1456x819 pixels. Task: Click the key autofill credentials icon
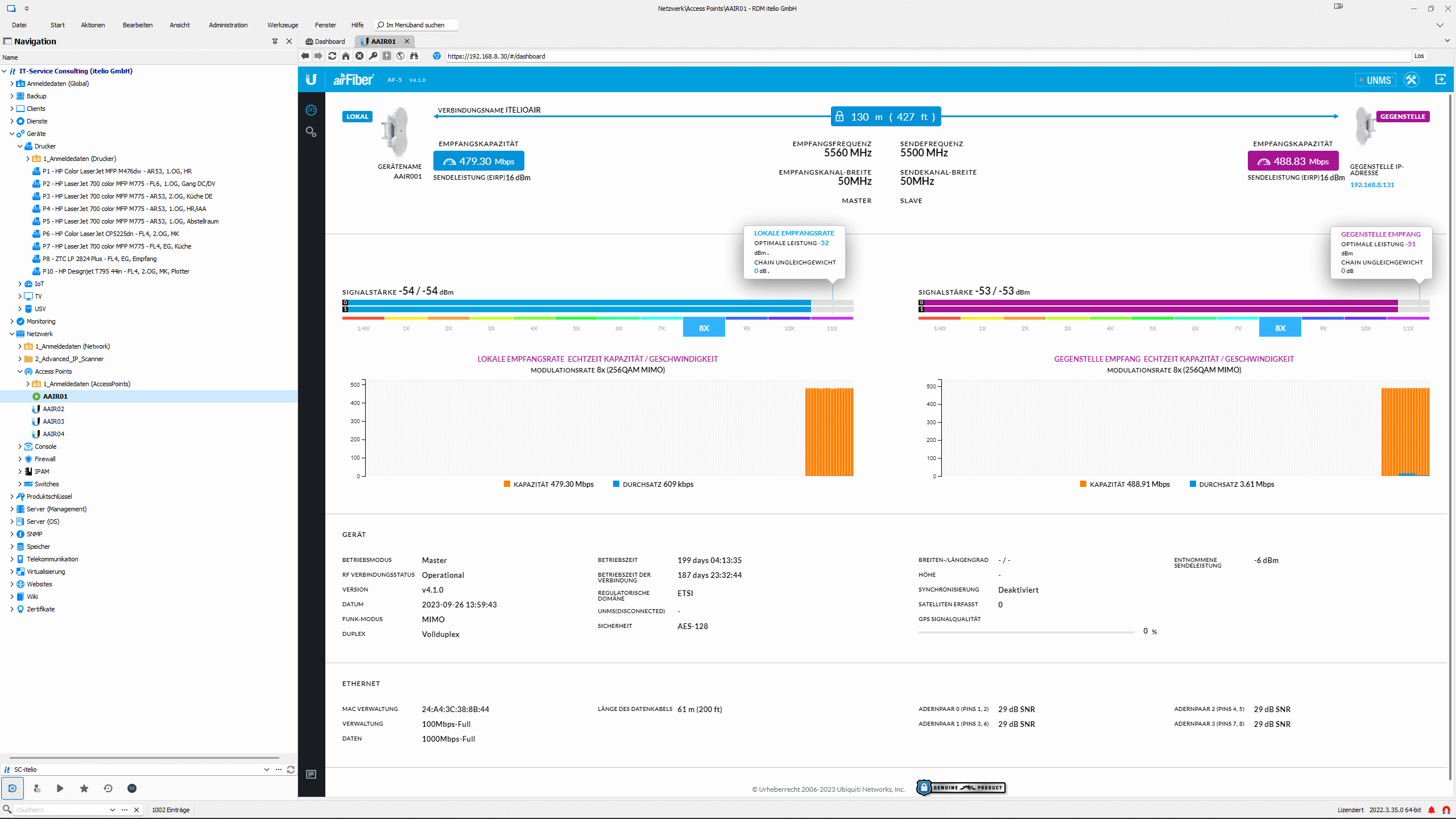[x=373, y=56]
